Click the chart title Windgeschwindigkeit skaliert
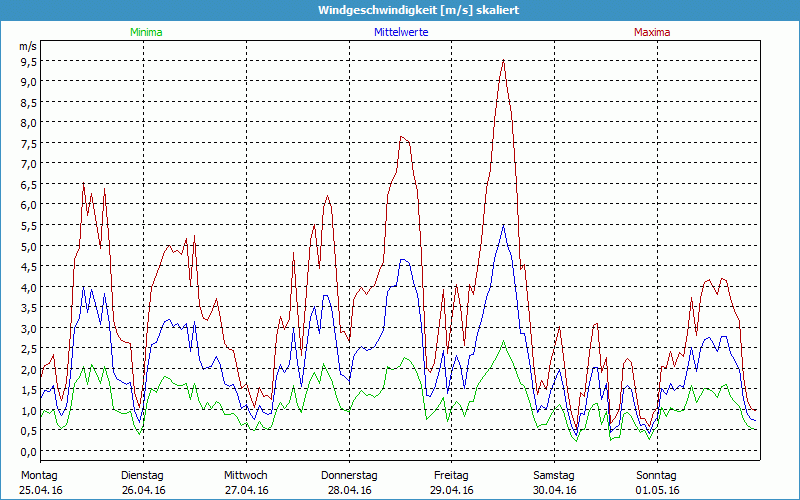The height and width of the screenshot is (500, 800). pyautogui.click(x=418, y=10)
